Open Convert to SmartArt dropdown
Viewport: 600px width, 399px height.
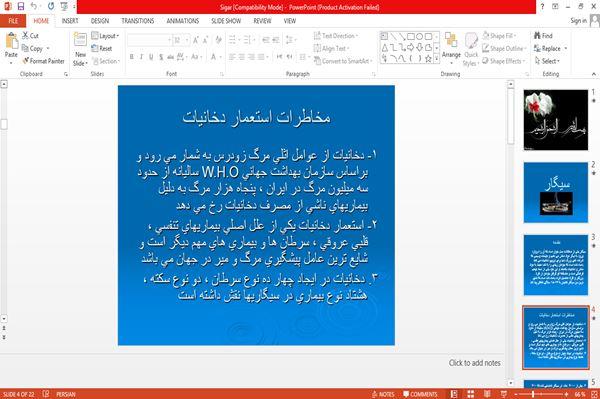coord(343,61)
